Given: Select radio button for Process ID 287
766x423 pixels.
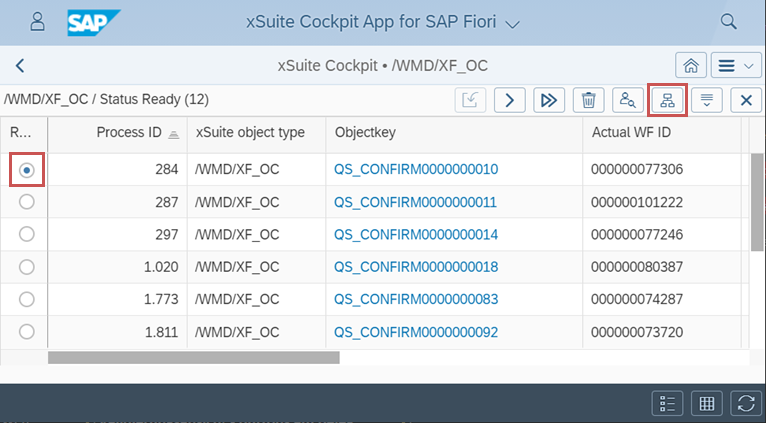Looking at the screenshot, I should tap(27, 202).
